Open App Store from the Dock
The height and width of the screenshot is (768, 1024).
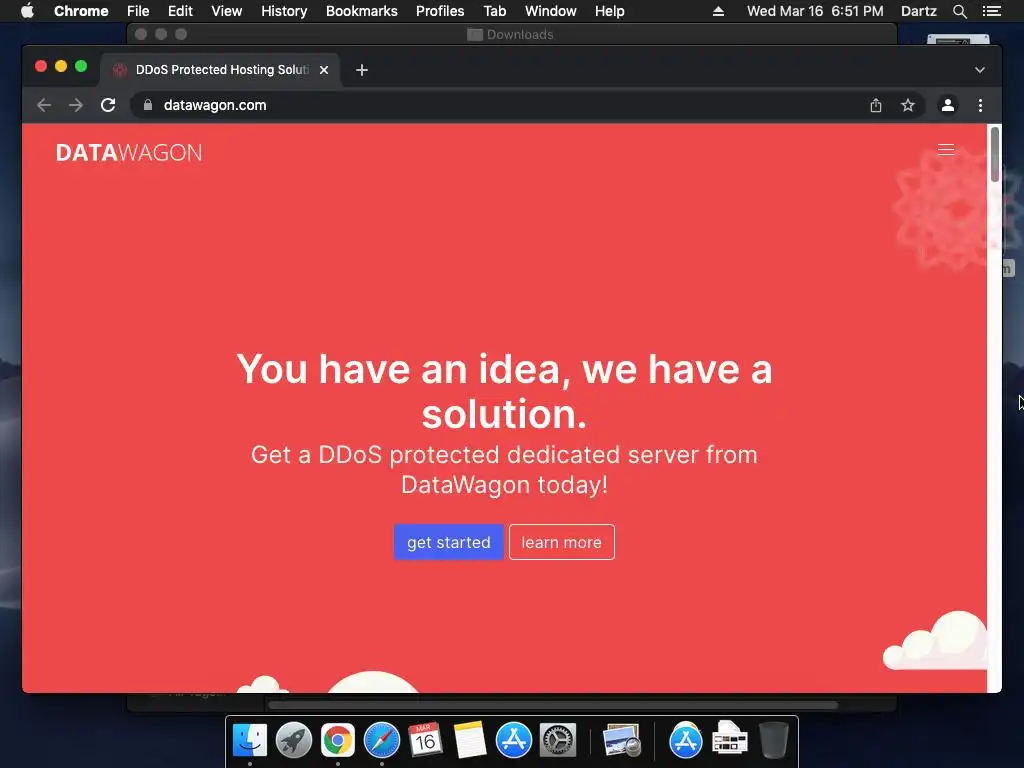pyautogui.click(x=513, y=741)
